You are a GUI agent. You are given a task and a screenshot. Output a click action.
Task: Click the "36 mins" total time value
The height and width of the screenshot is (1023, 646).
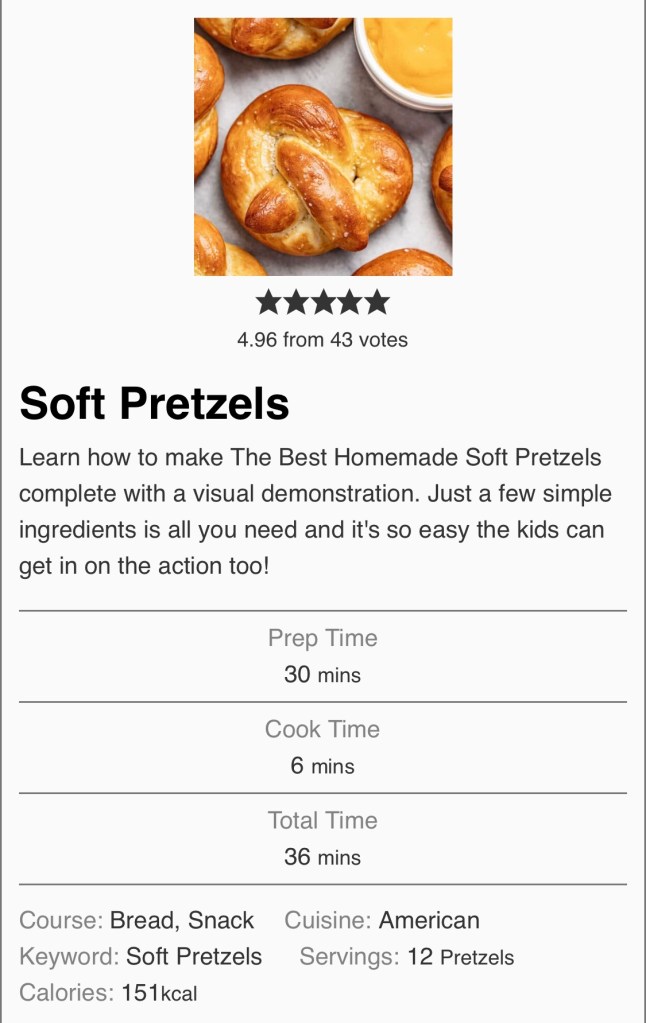tap(322, 857)
